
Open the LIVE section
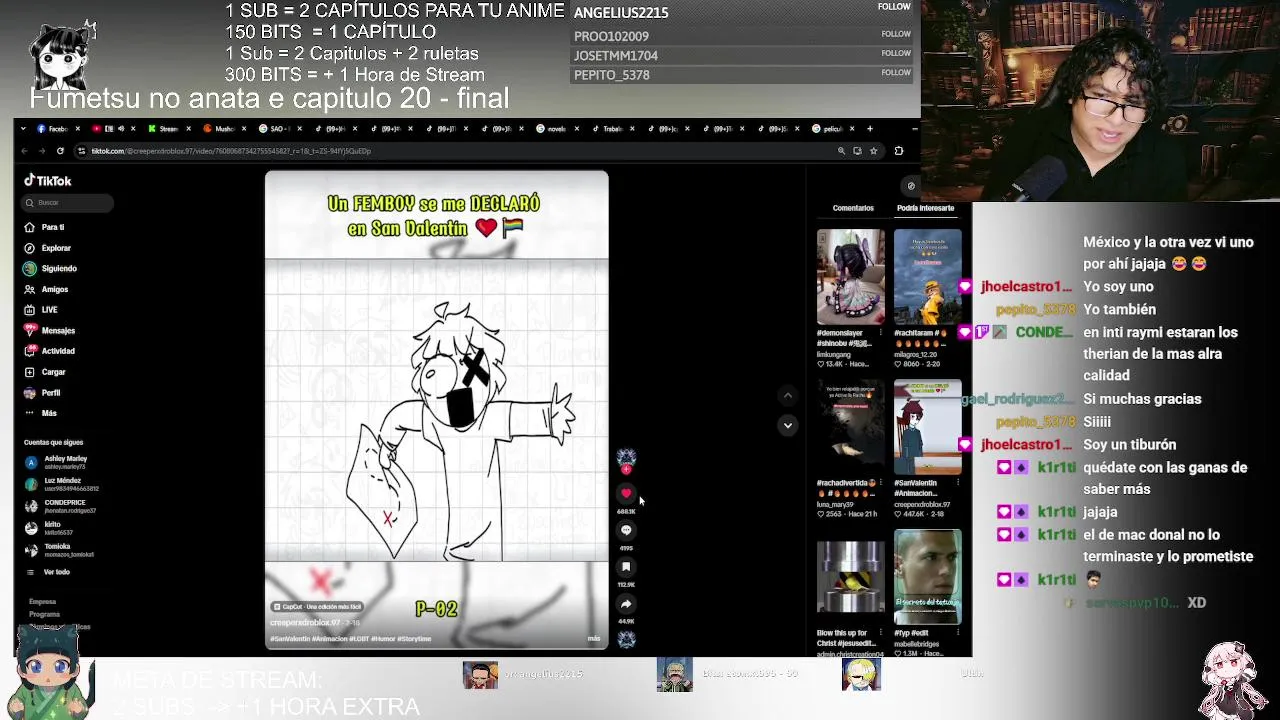[x=42, y=310]
